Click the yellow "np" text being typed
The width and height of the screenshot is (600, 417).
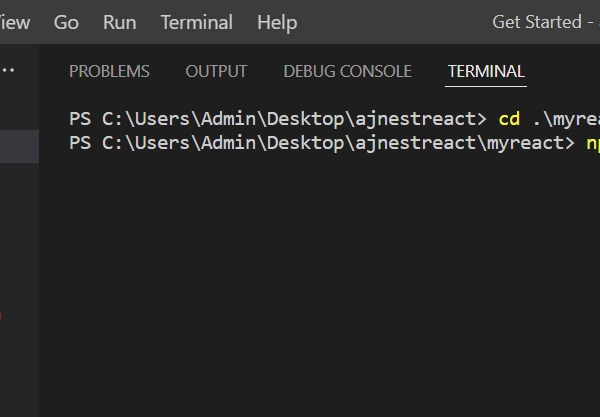pyautogui.click(x=592, y=143)
